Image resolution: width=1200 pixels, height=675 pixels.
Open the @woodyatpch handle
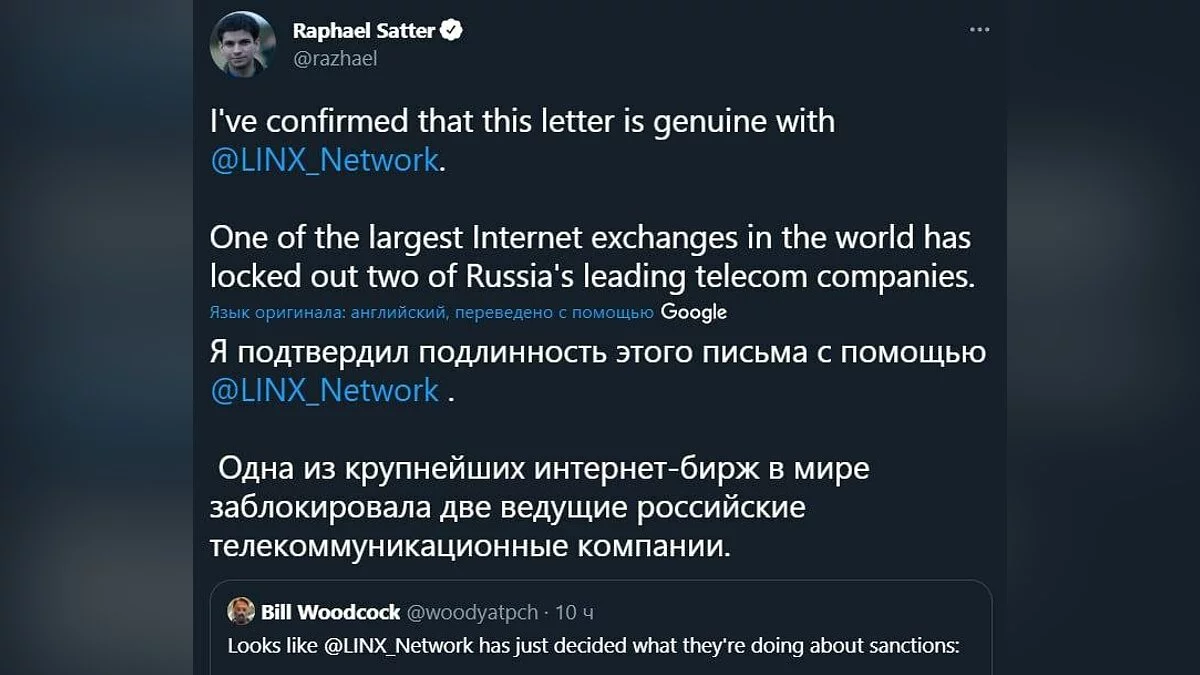click(x=472, y=612)
